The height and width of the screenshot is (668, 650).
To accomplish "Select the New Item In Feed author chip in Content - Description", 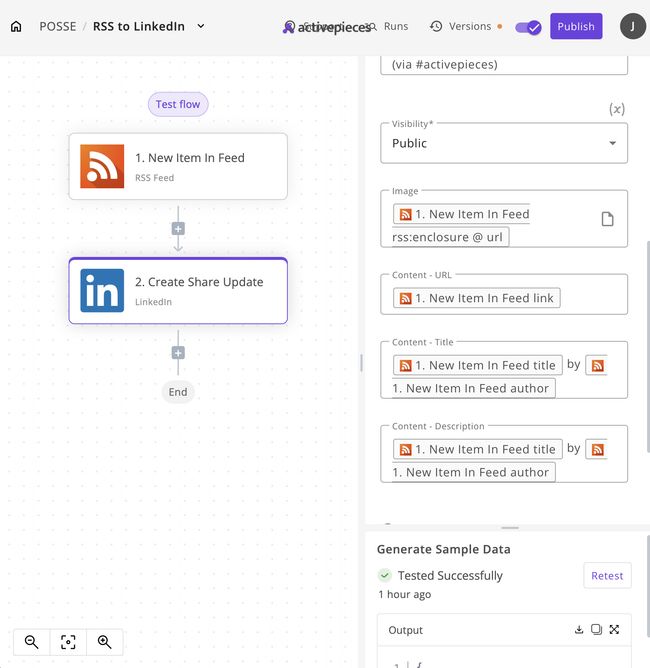I will coord(473,472).
